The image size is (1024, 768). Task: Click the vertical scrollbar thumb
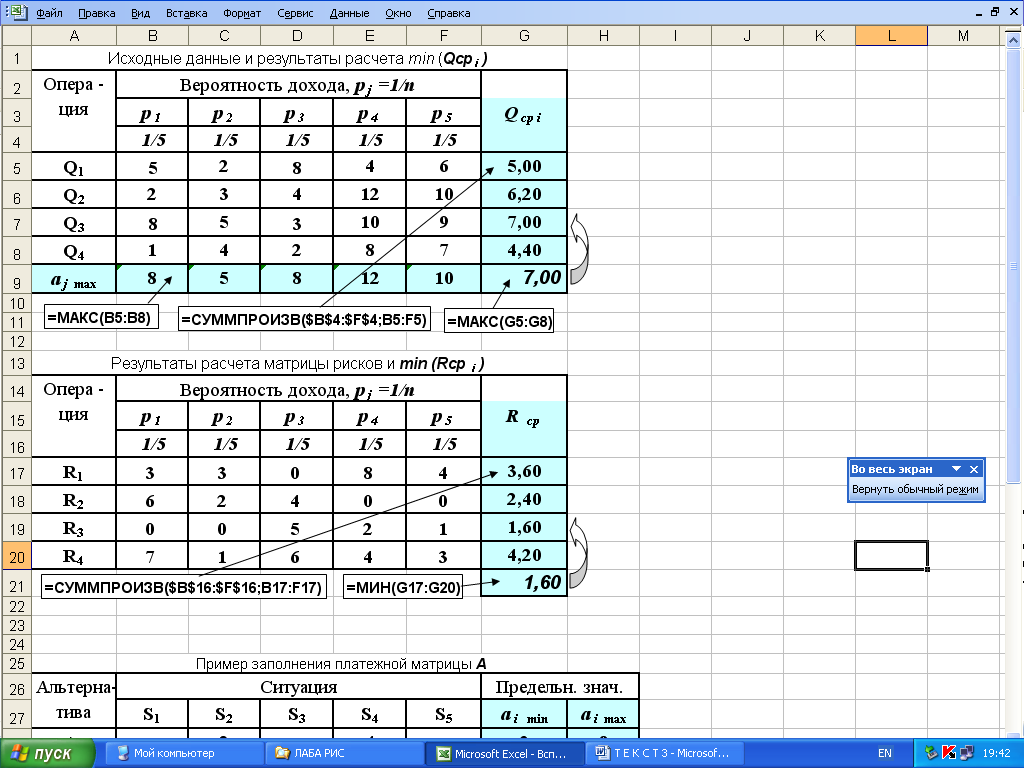tap(1013, 266)
